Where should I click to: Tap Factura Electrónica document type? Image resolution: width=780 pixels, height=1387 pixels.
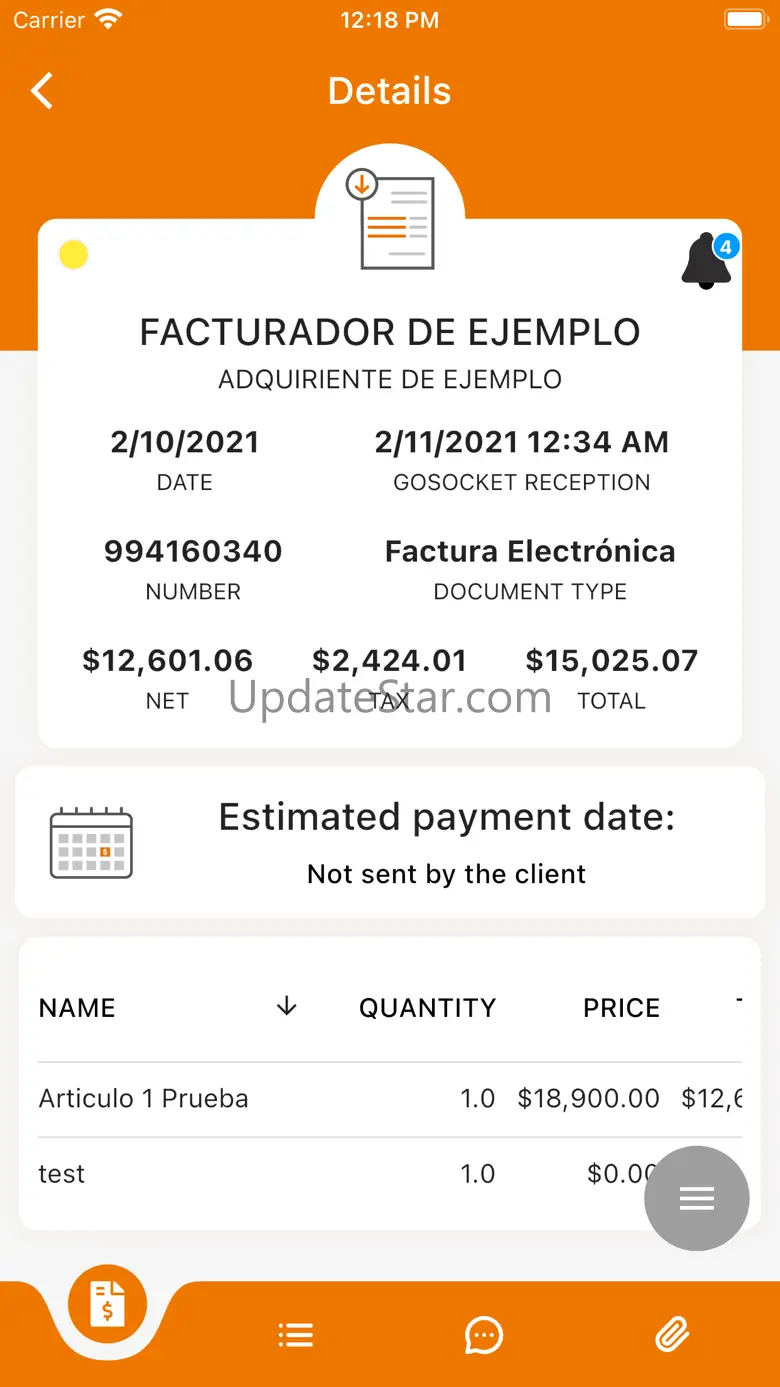[530, 551]
